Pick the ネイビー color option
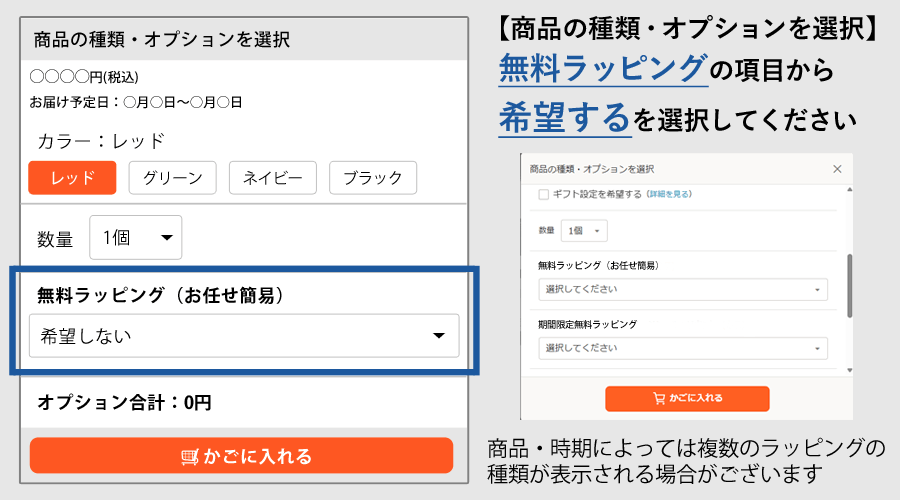Screen dimensions: 900x500 [x=272, y=178]
